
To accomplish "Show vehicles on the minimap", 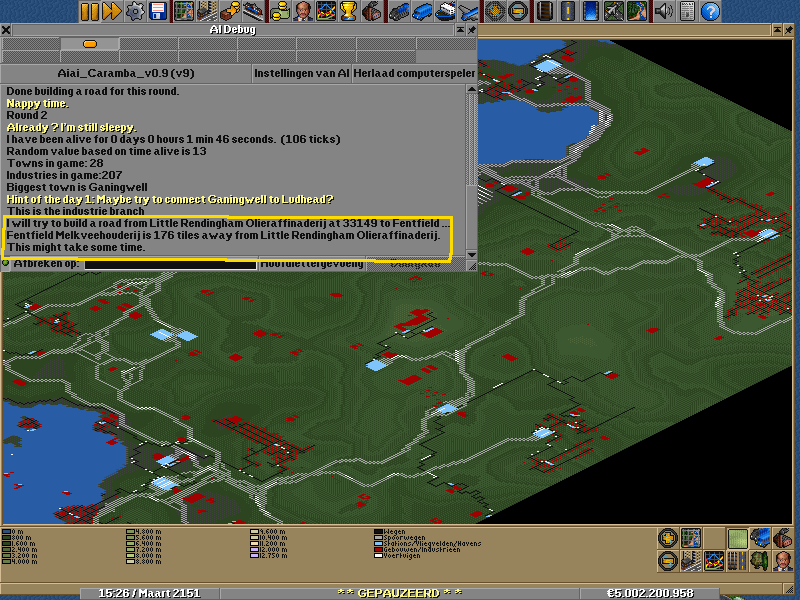I will [x=760, y=538].
